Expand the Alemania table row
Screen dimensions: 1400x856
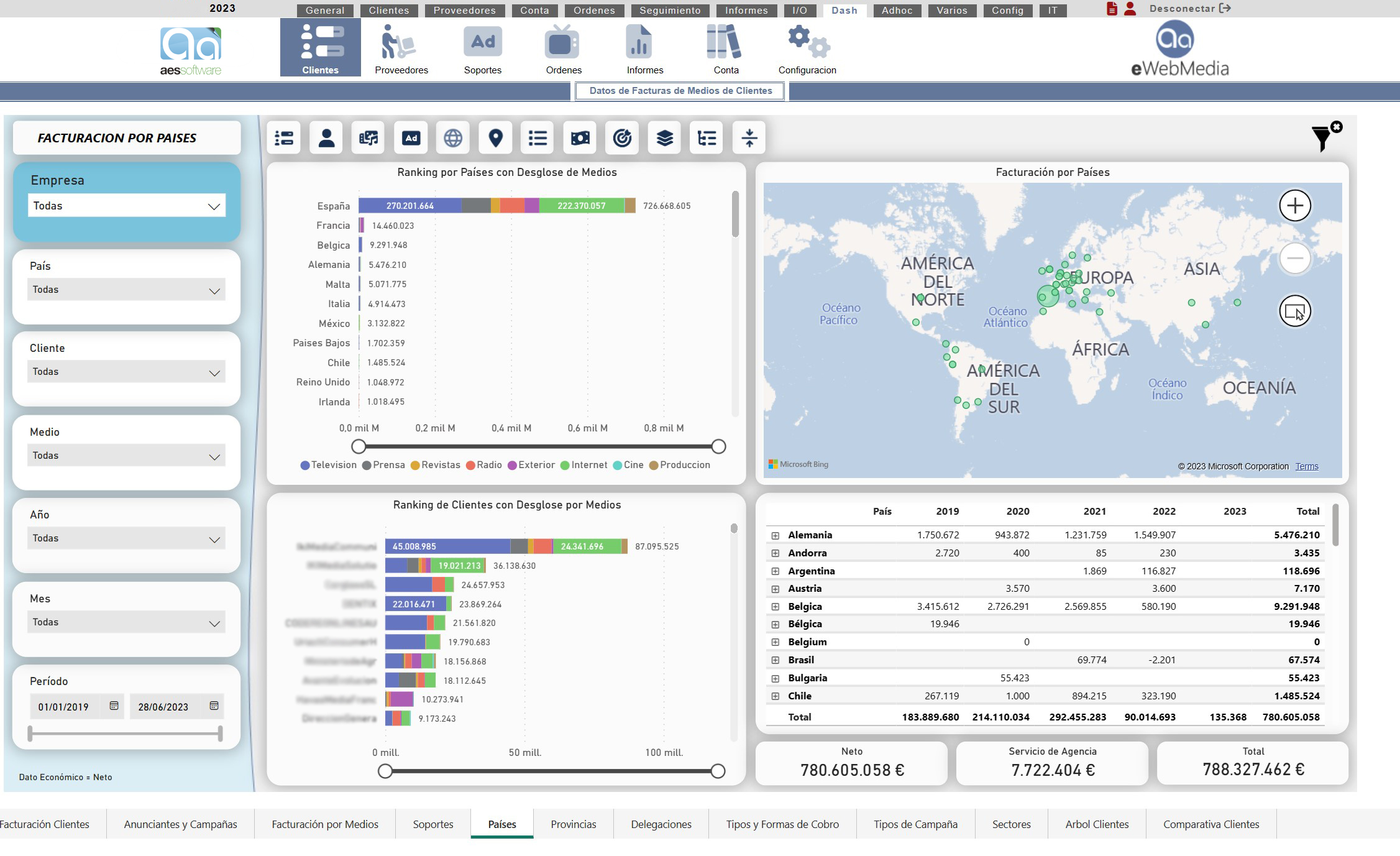[x=775, y=535]
